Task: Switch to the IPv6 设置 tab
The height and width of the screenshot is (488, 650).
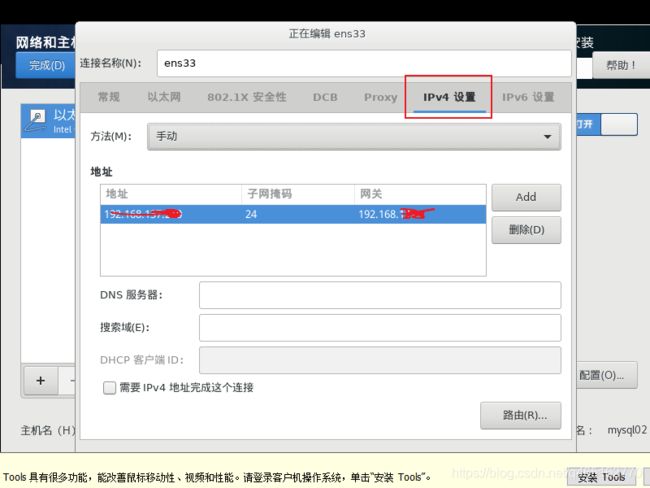Action: (528, 97)
